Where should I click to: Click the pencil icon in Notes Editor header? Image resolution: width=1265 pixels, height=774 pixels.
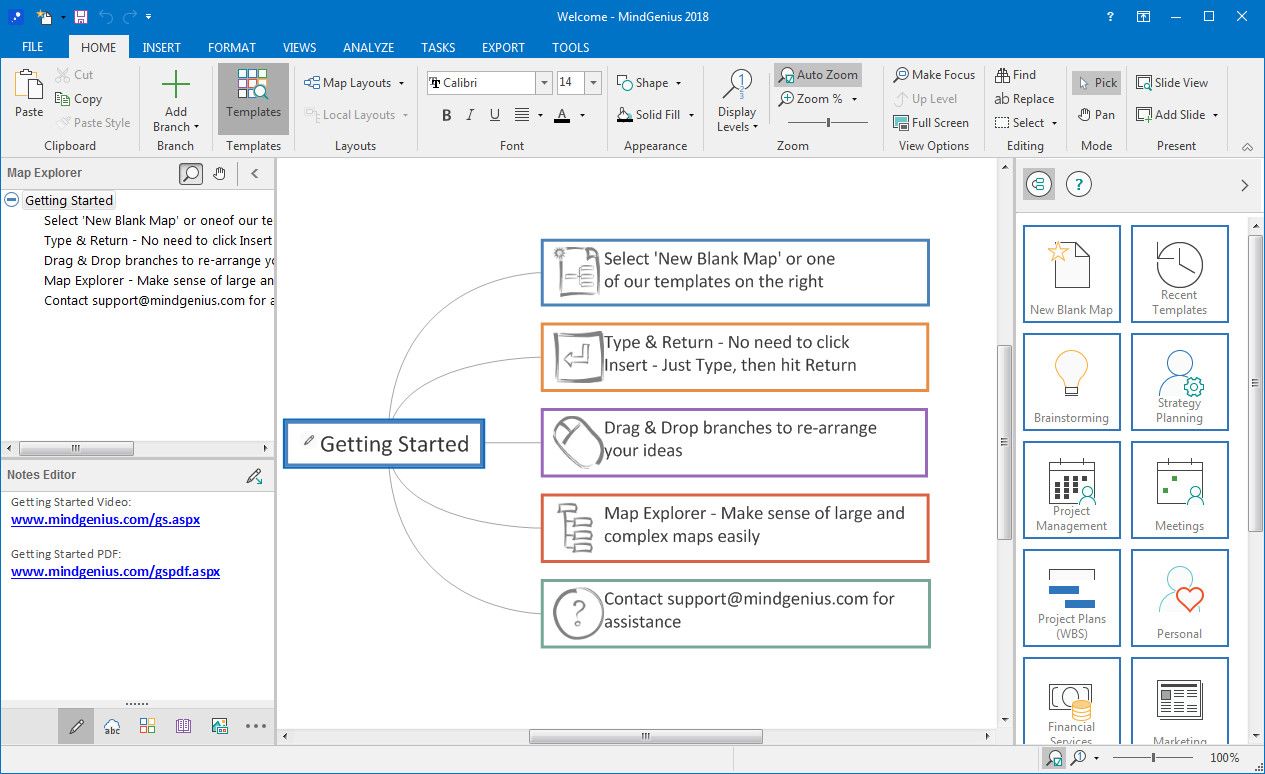pos(254,476)
